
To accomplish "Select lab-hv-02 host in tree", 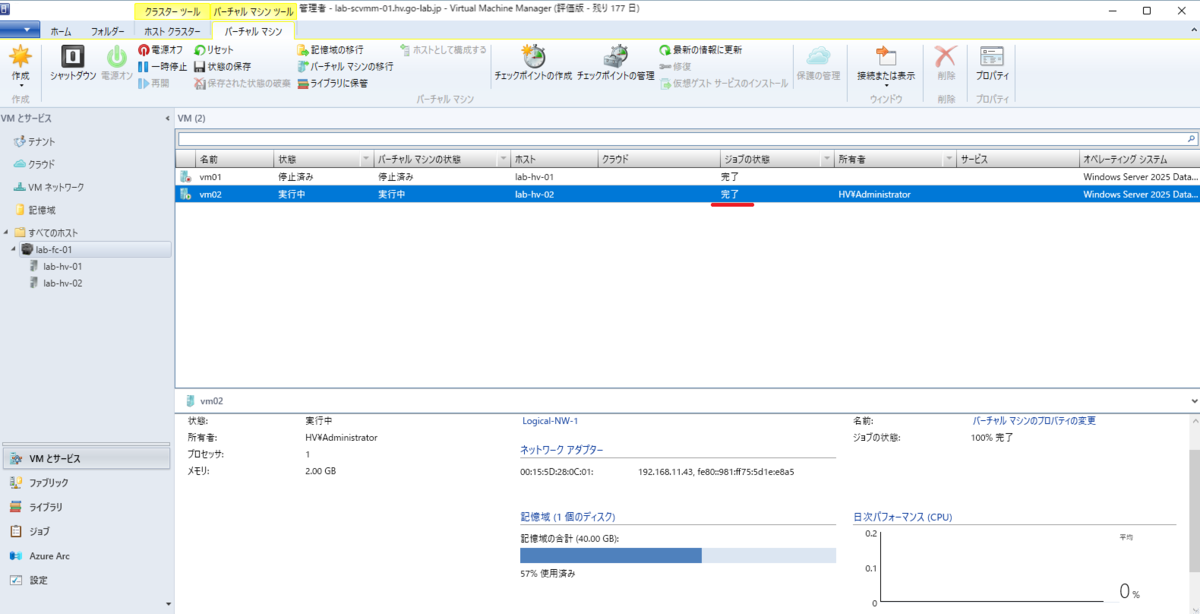I will [x=62, y=283].
